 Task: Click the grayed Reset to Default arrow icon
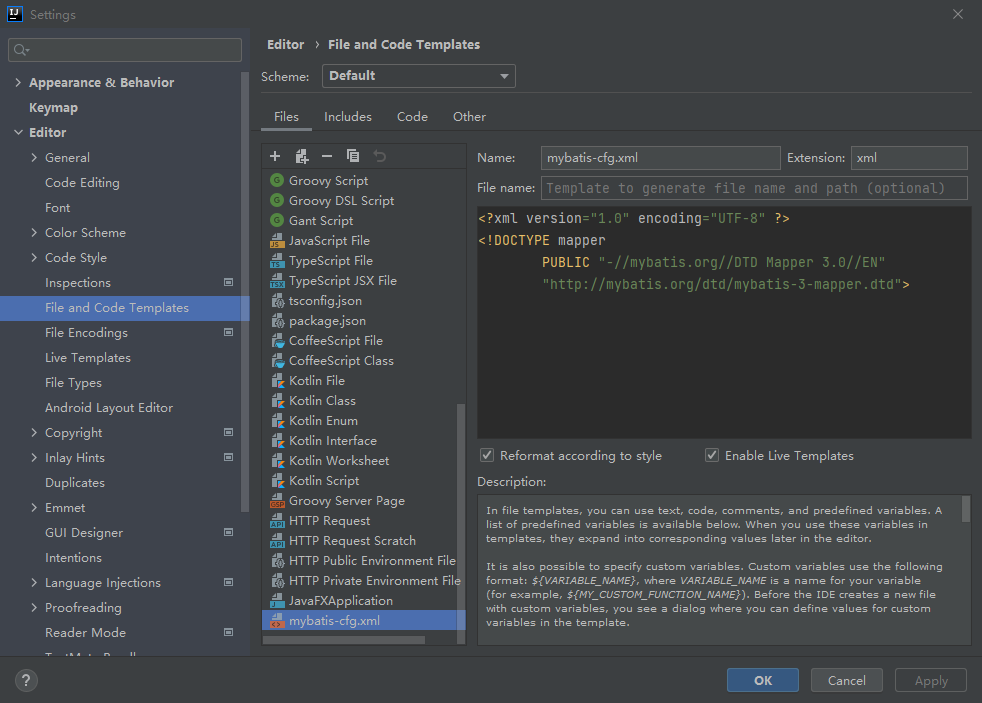(x=380, y=156)
